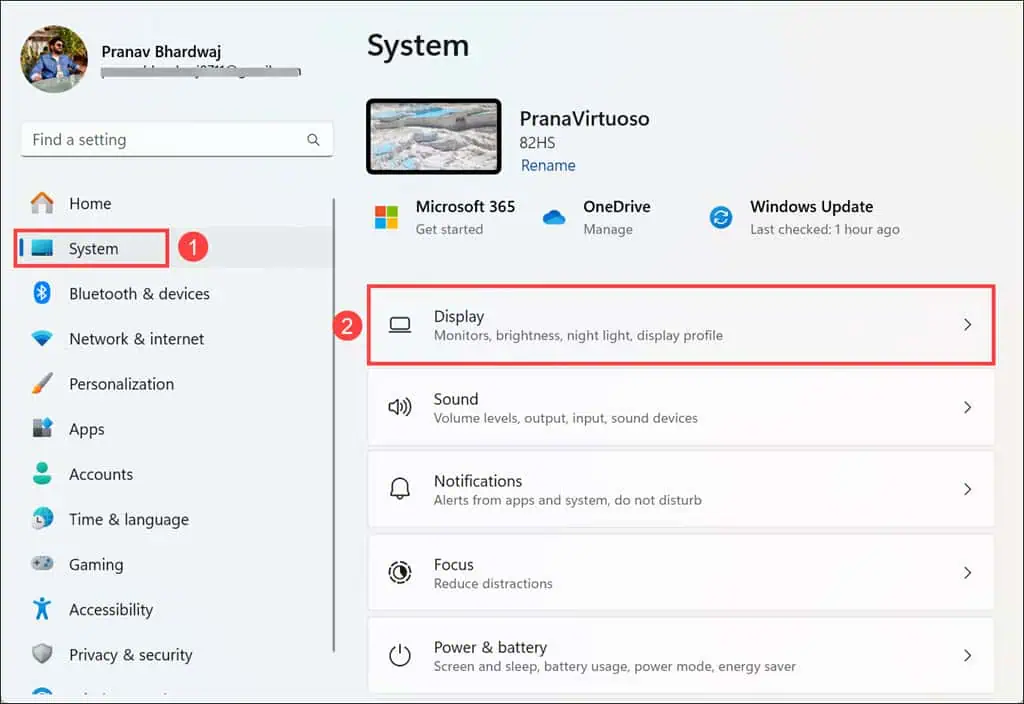Click the search magnifier icon
Viewport: 1024px width, 704px height.
(313, 139)
